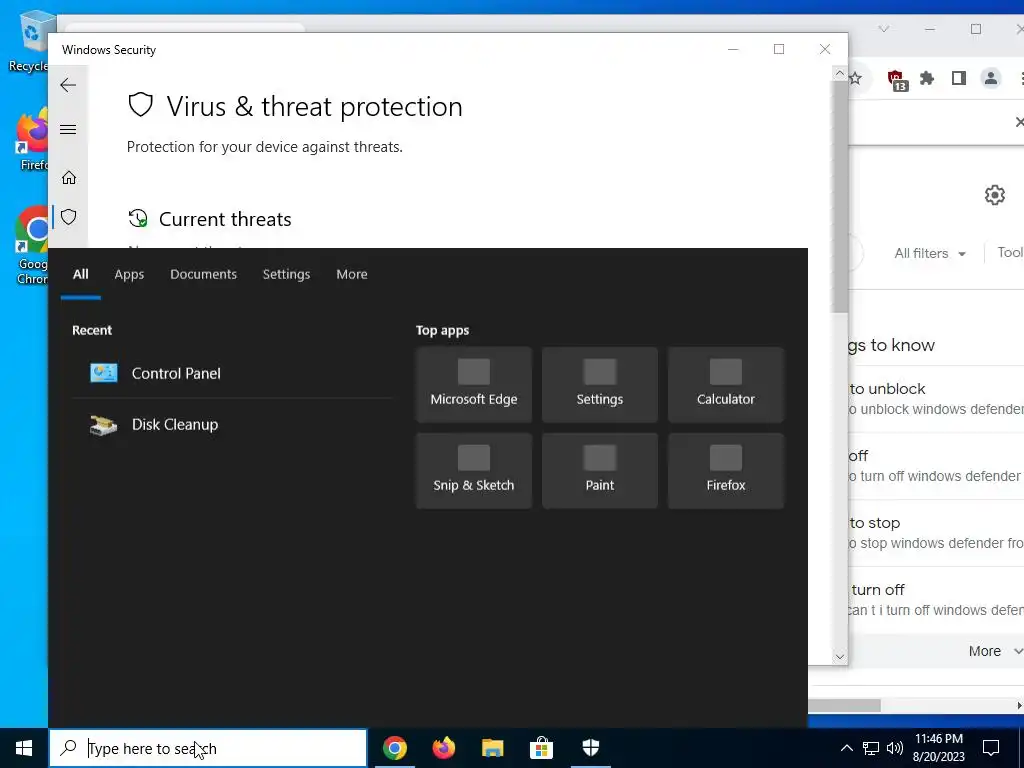Launch Settings from Top apps

coord(600,385)
